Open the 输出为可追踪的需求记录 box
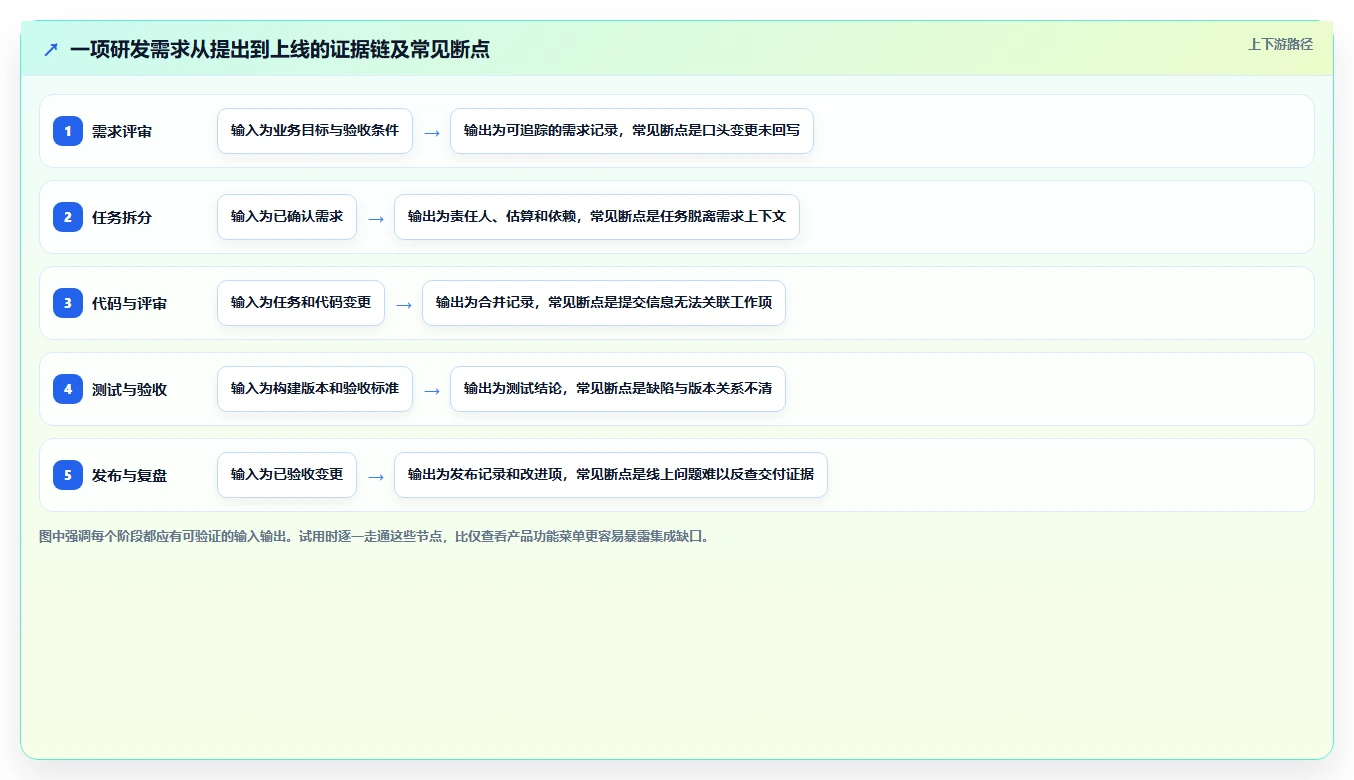 click(632, 131)
